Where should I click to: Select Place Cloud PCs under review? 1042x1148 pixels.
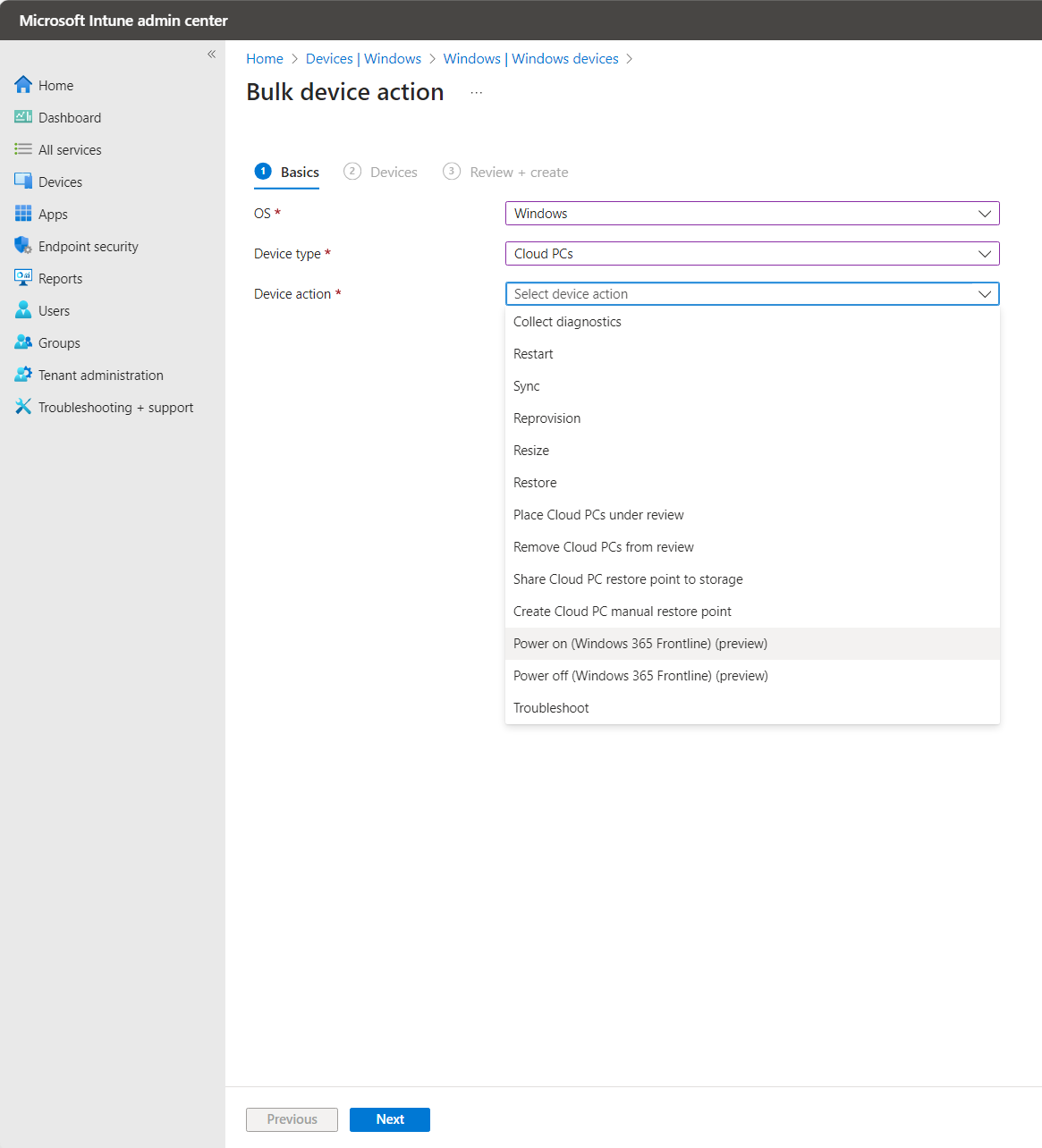tap(752, 515)
